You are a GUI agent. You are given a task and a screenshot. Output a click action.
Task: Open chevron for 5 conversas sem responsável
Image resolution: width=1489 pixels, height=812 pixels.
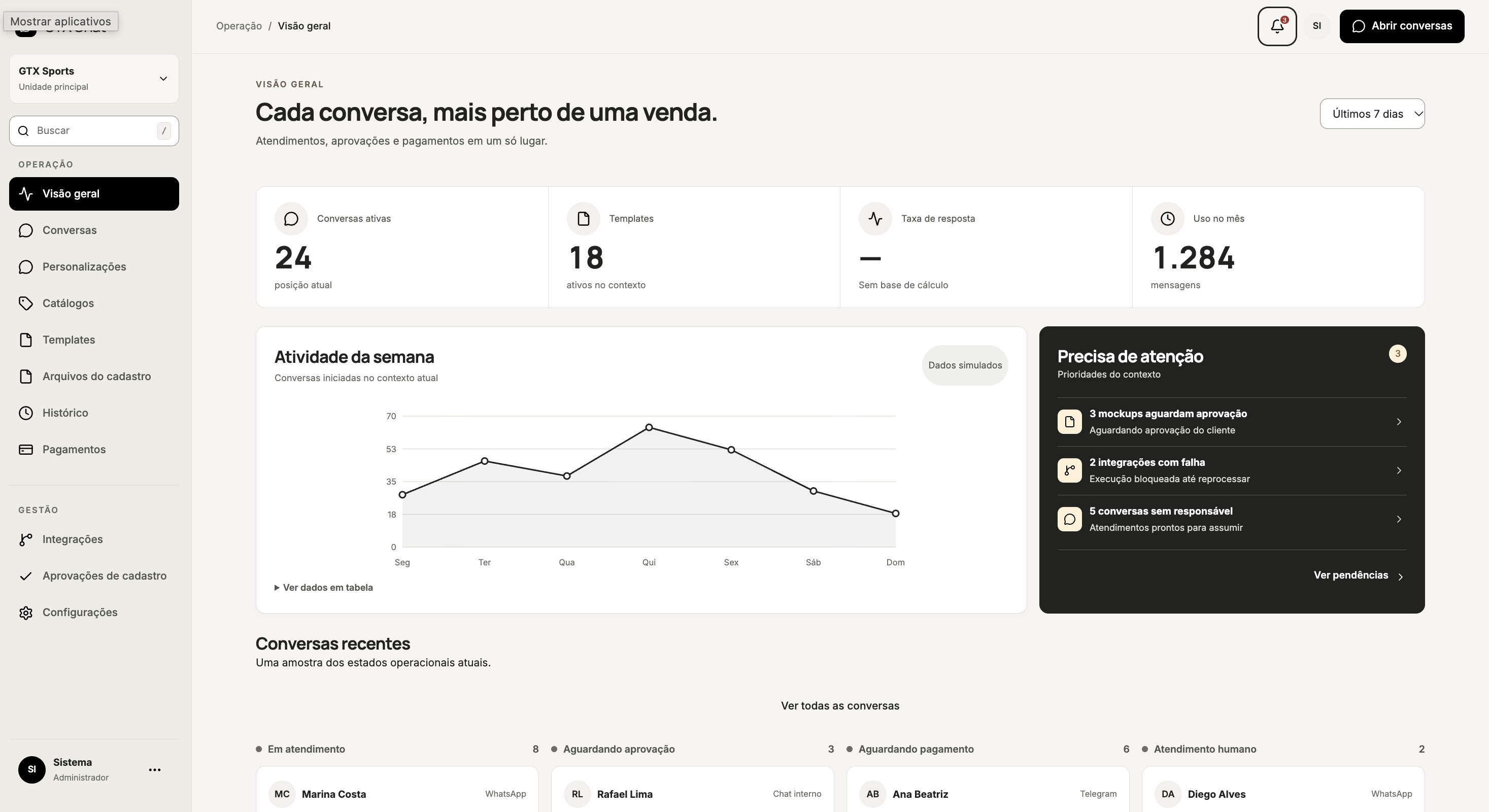pyautogui.click(x=1399, y=519)
